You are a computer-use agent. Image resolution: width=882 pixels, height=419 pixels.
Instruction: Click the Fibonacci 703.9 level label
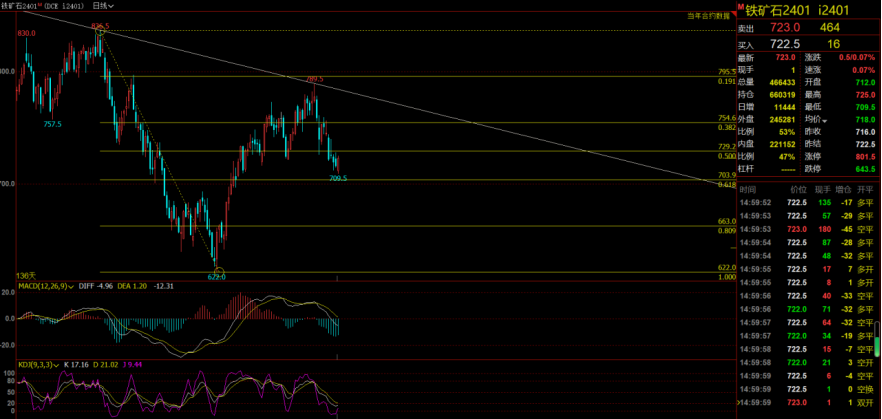tap(727, 175)
